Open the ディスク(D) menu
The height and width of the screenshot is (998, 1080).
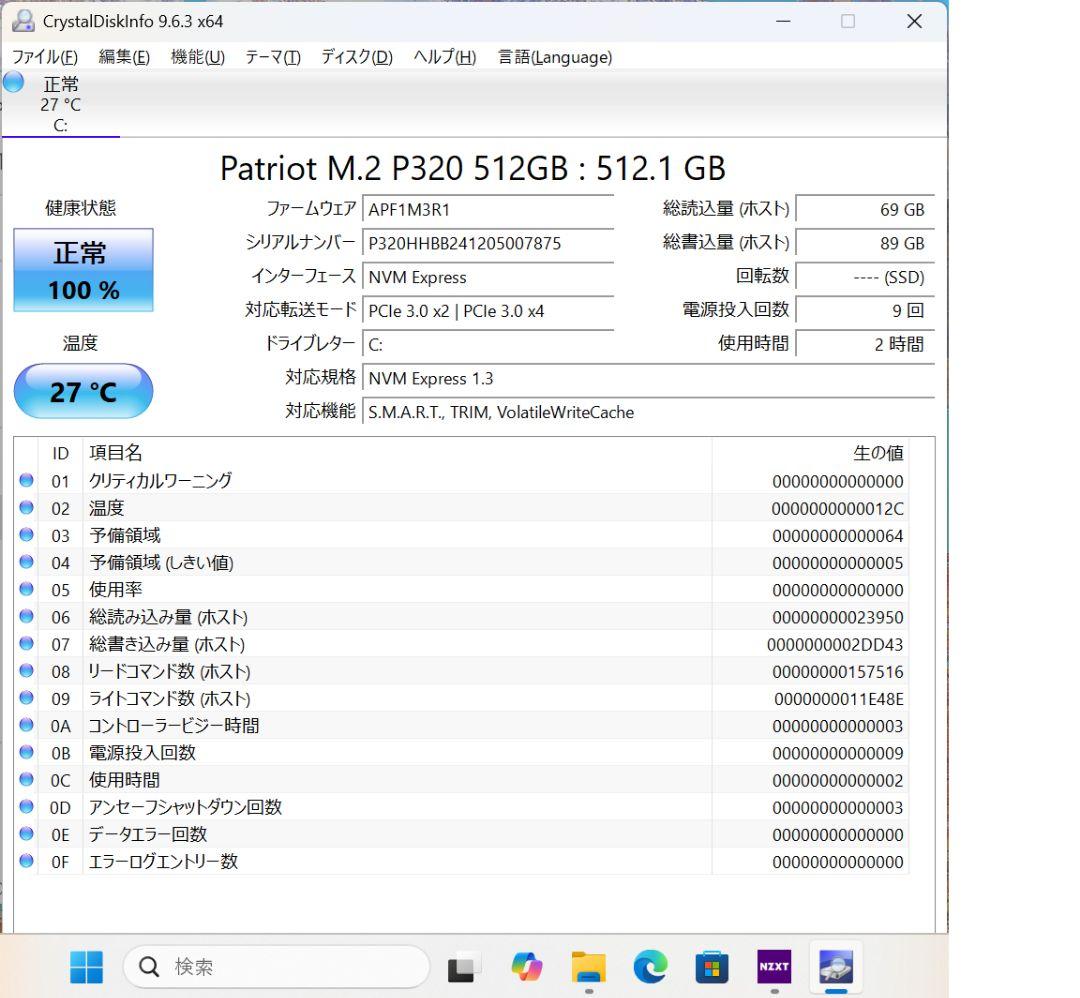[x=356, y=57]
